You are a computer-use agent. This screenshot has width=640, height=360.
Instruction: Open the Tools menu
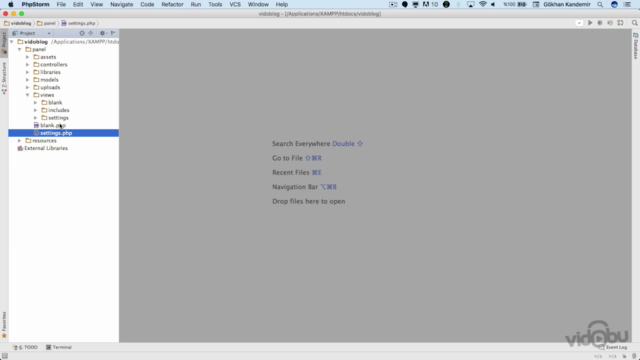[215, 4]
